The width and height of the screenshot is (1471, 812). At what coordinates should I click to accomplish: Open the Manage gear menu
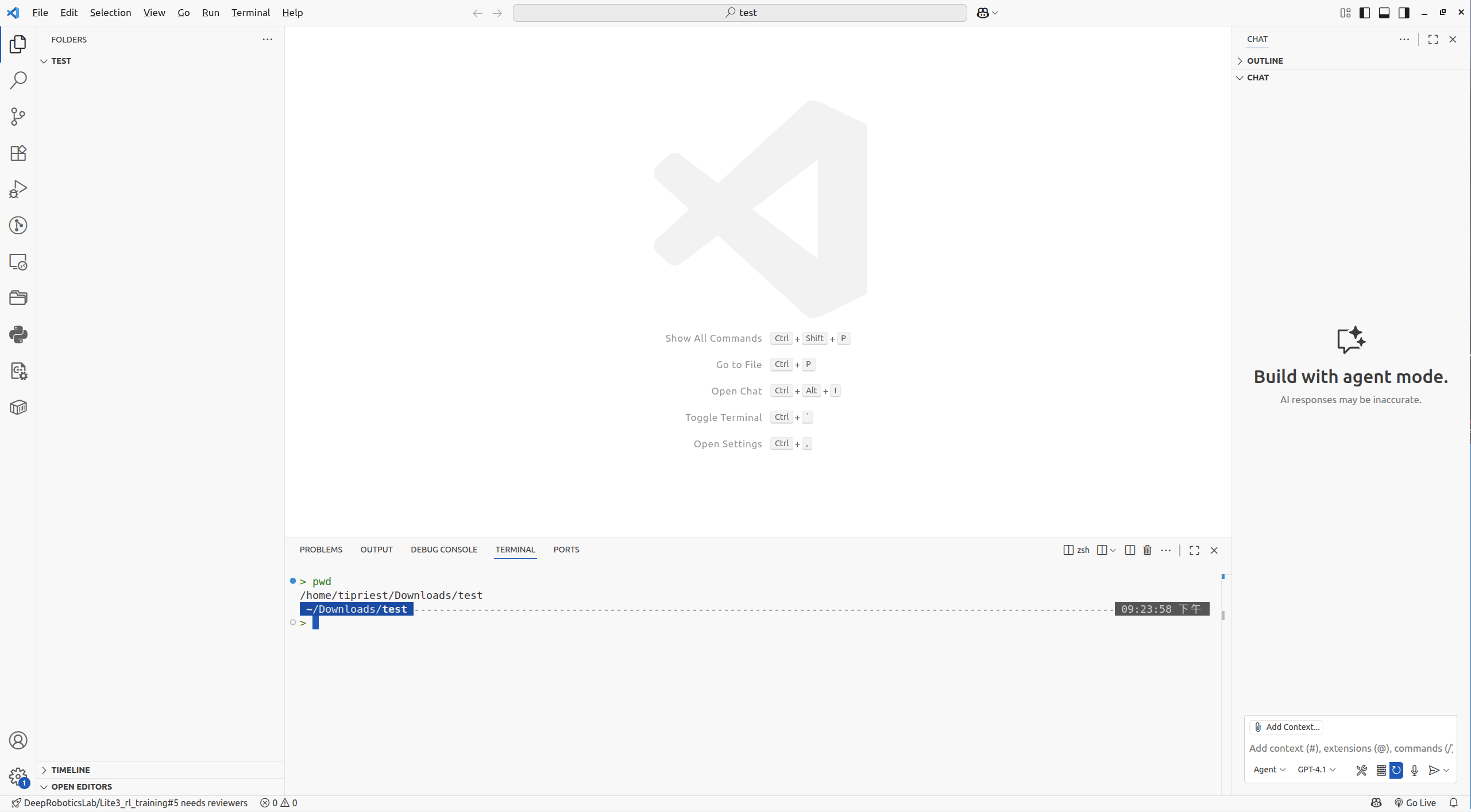[18, 777]
